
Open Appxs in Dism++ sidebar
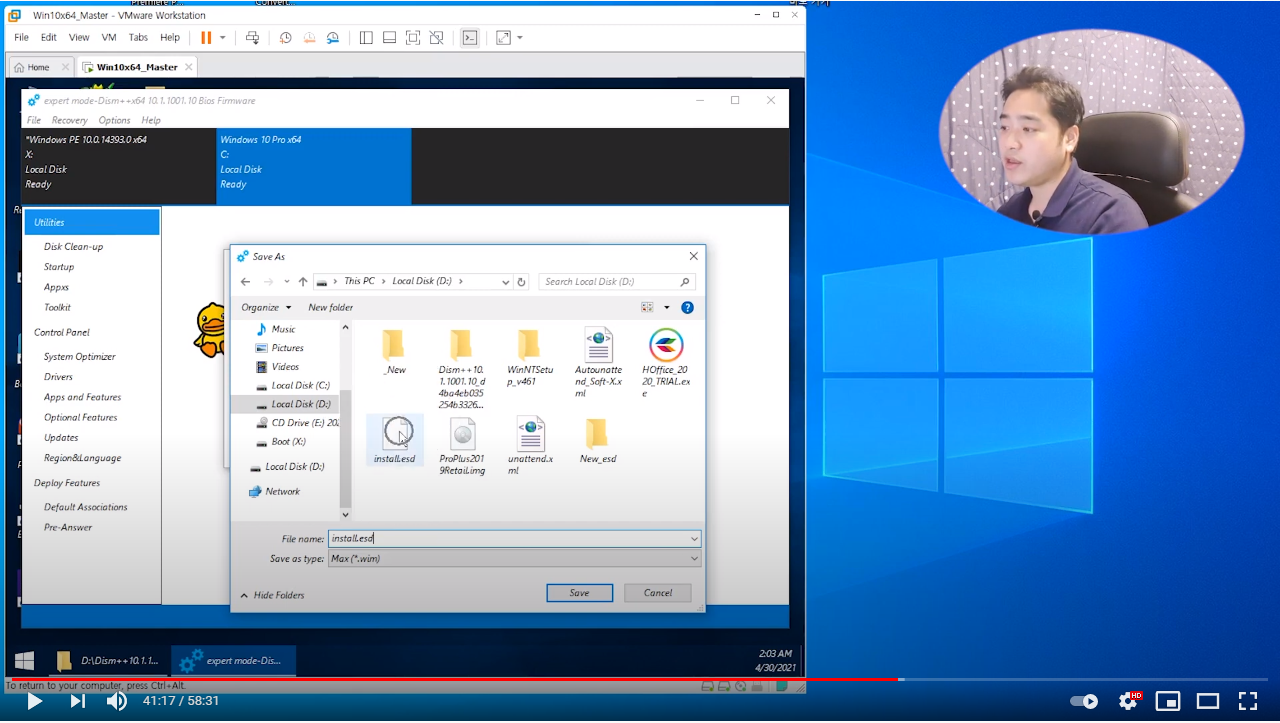(x=56, y=287)
